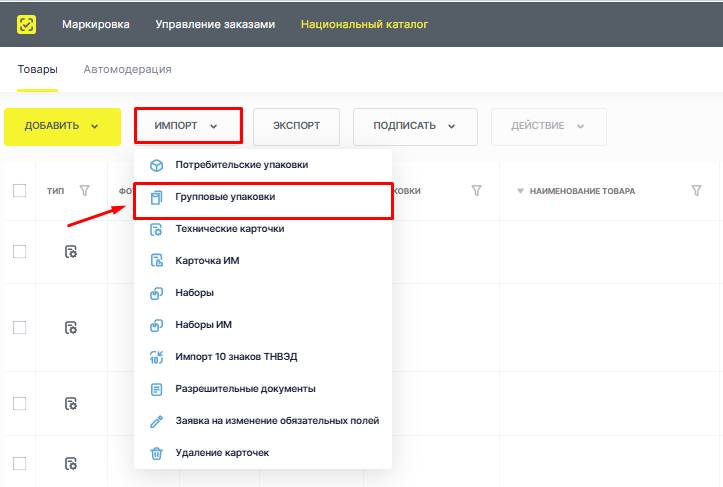Toggle the sort triangle next to НАИМЕНОВАНИЕ ТОВАРА
This screenshot has width=723, height=487.
[520, 191]
